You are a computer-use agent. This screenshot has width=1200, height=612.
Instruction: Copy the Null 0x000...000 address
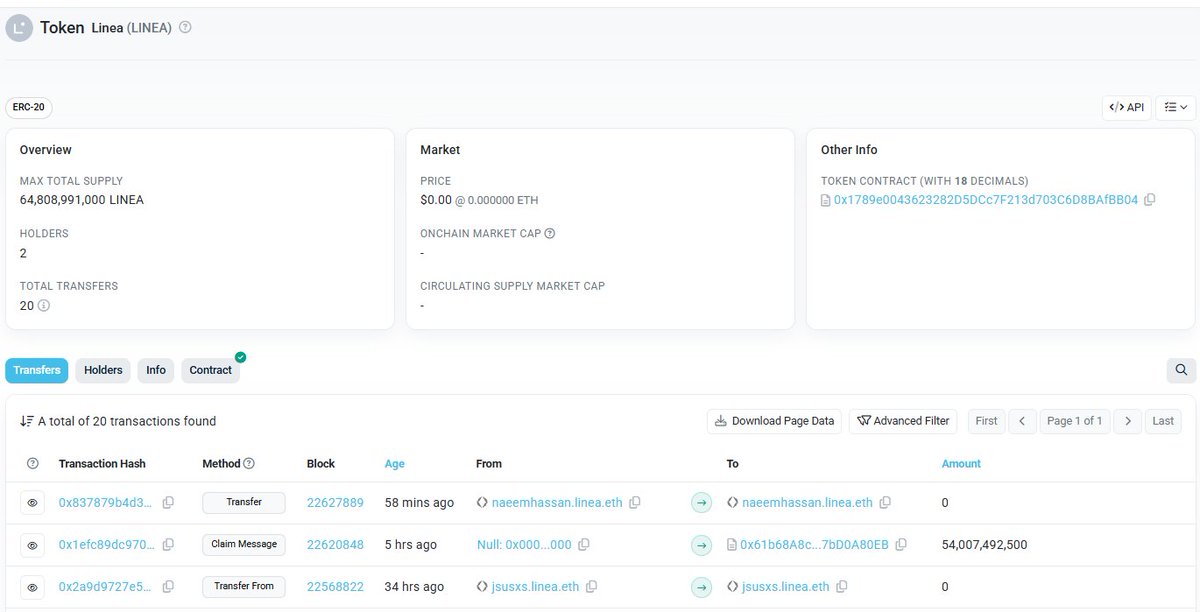584,545
